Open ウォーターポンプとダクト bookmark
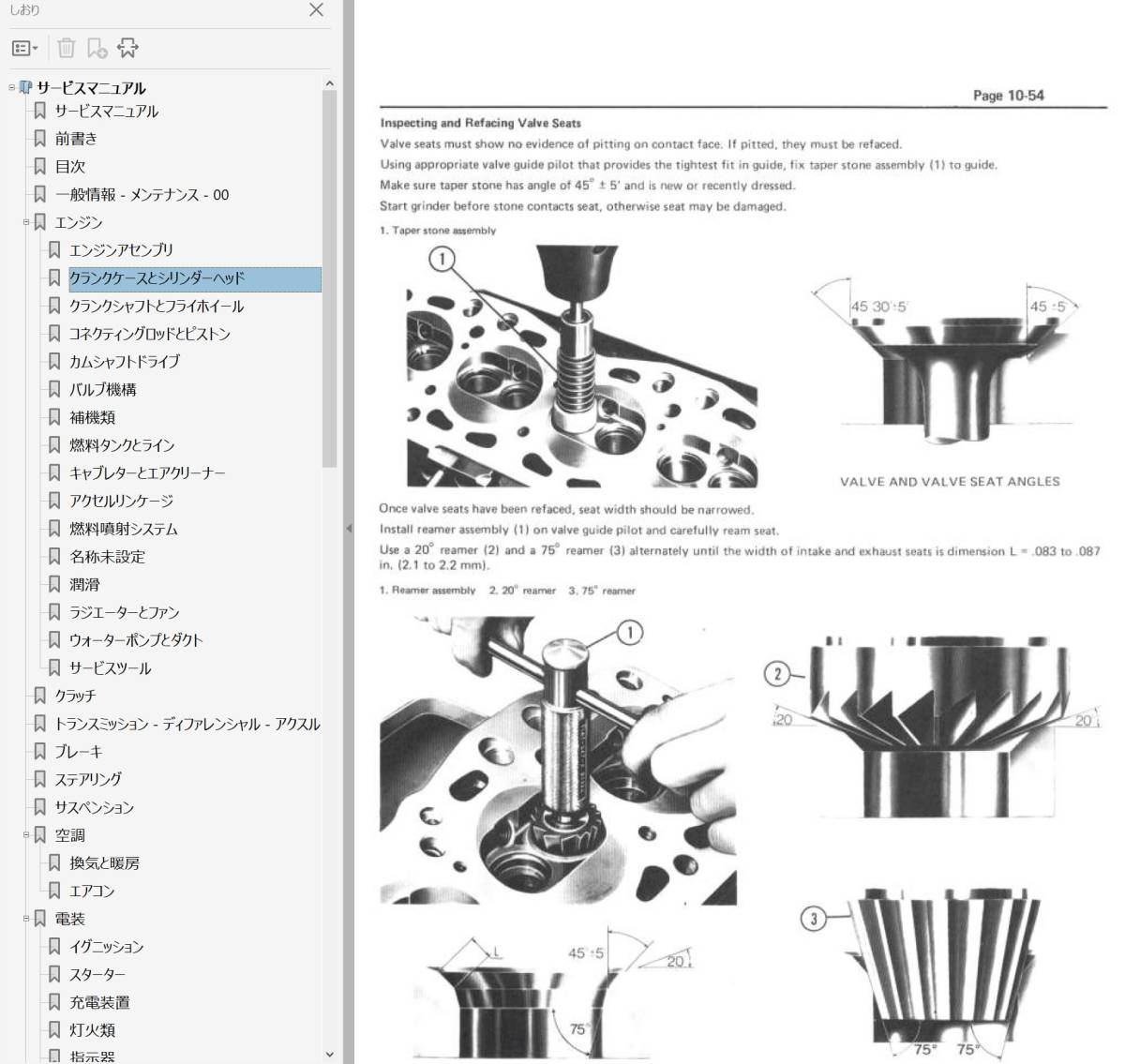Screen dimensions: 1125x1064 click(136, 640)
